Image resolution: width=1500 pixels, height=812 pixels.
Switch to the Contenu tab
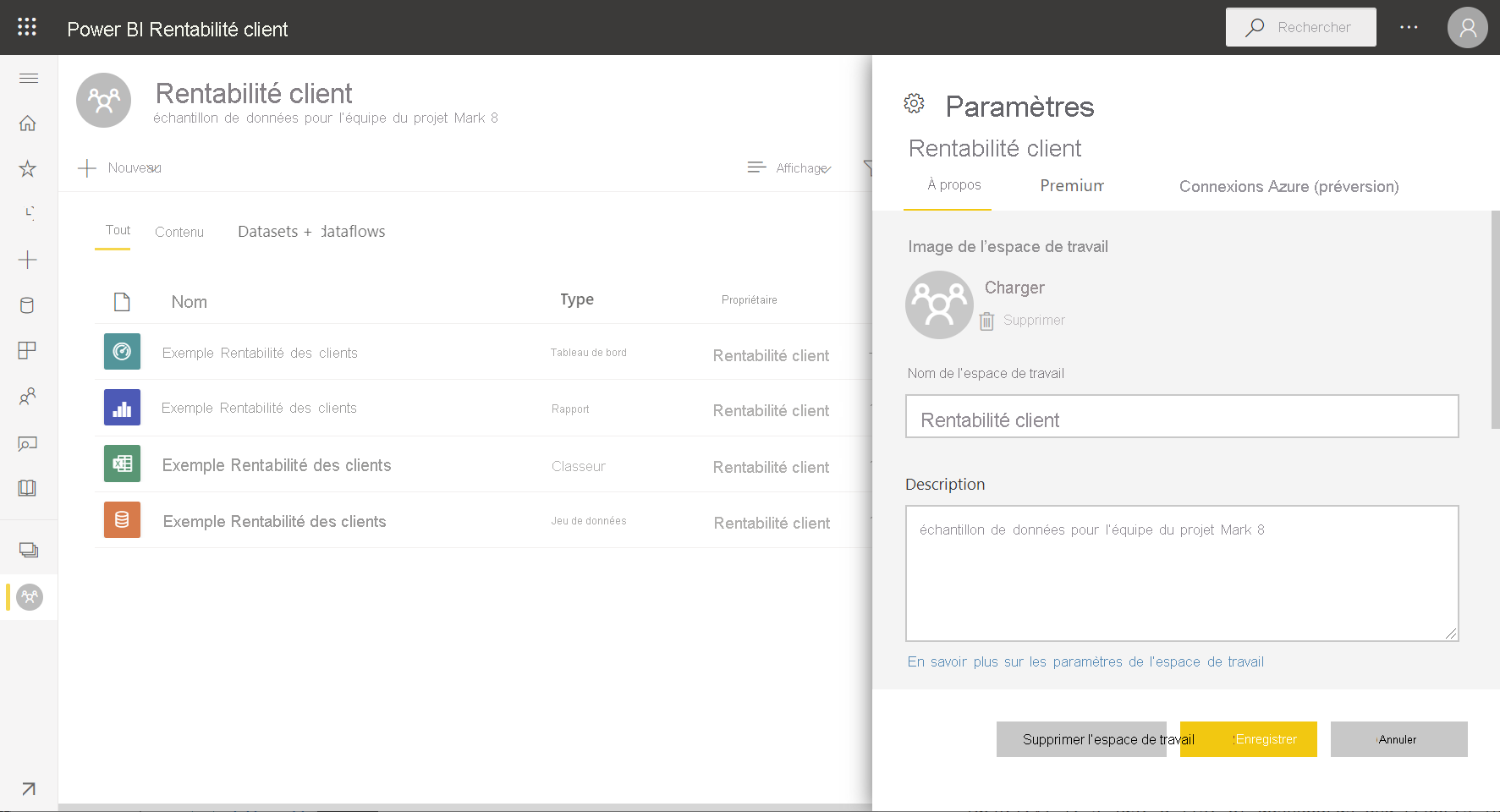tap(179, 232)
